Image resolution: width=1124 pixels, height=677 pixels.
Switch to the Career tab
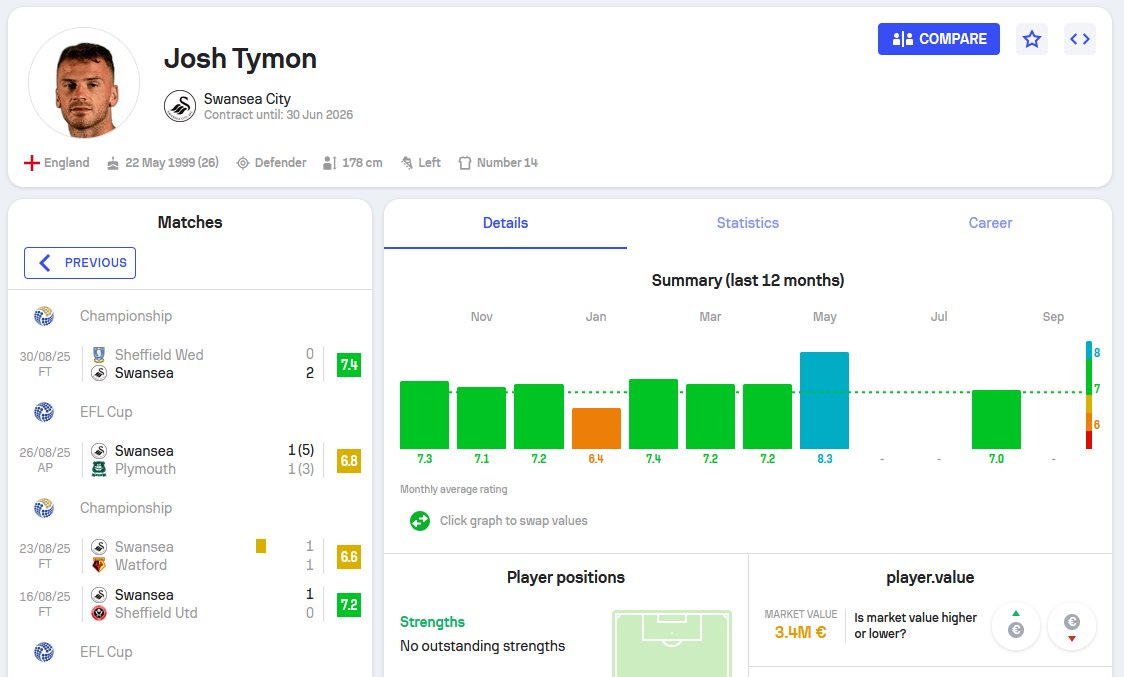coord(990,223)
